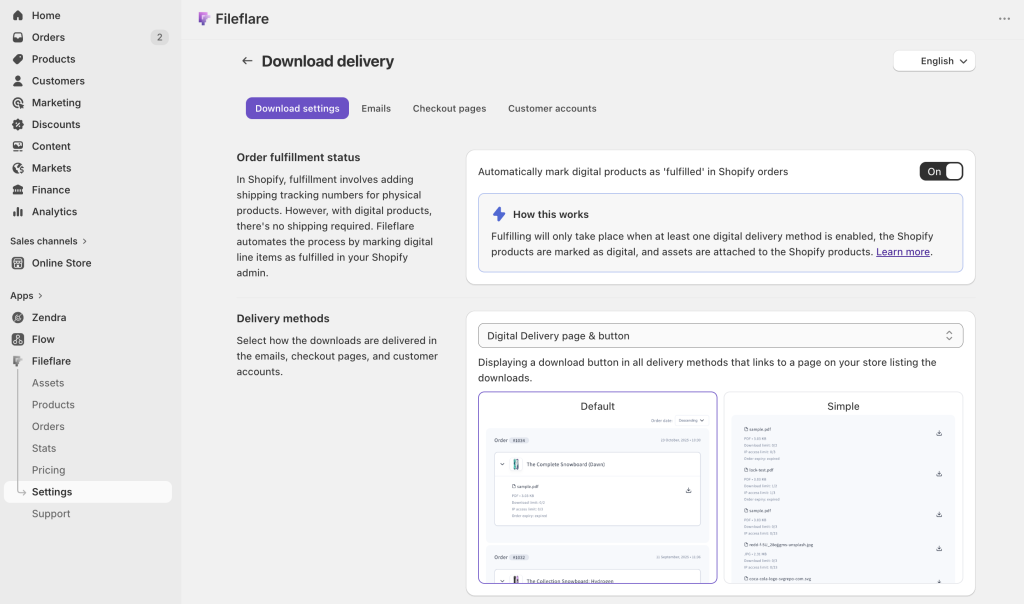Go back using the arrow icon

click(247, 61)
